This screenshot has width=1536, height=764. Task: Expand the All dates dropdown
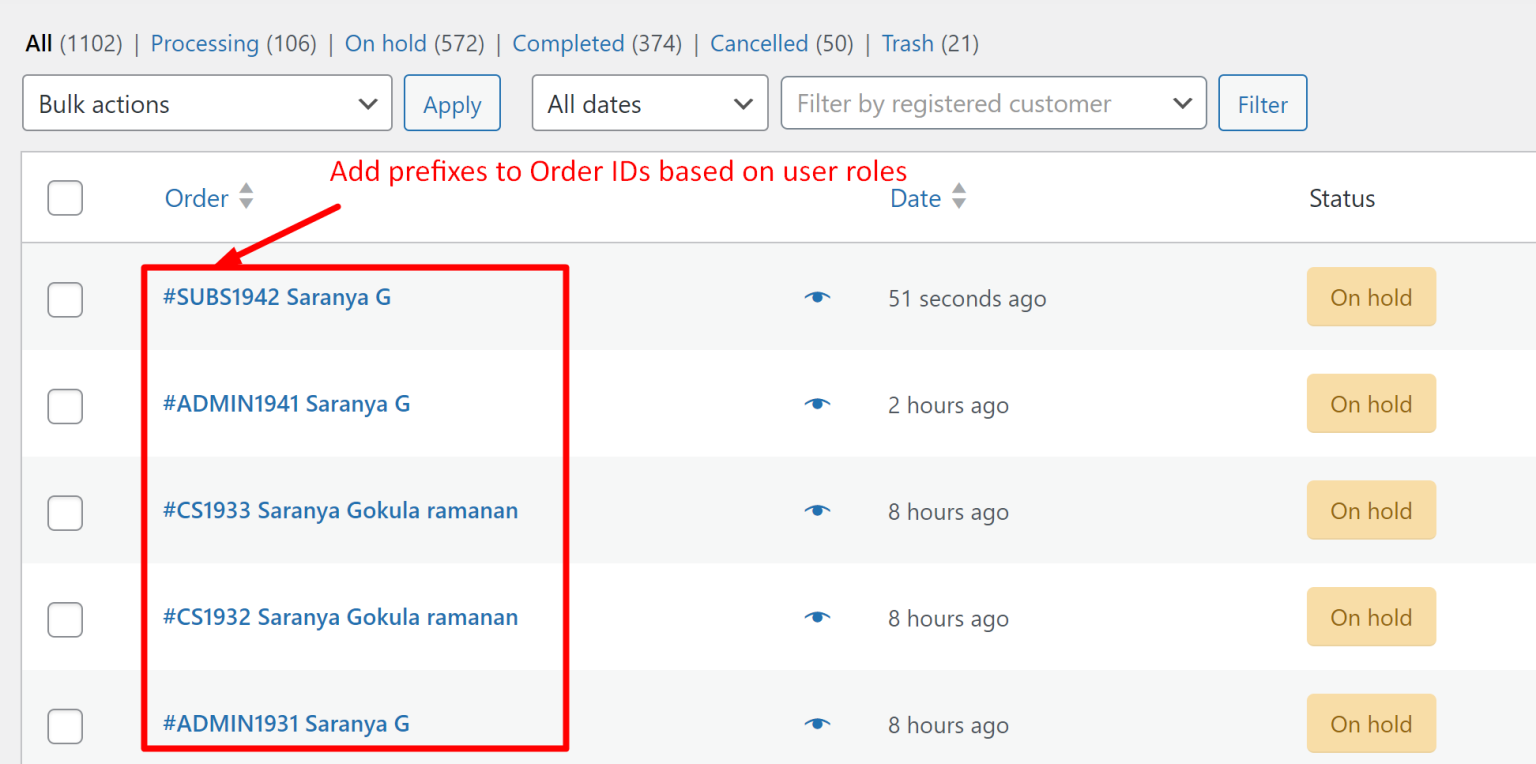point(649,103)
